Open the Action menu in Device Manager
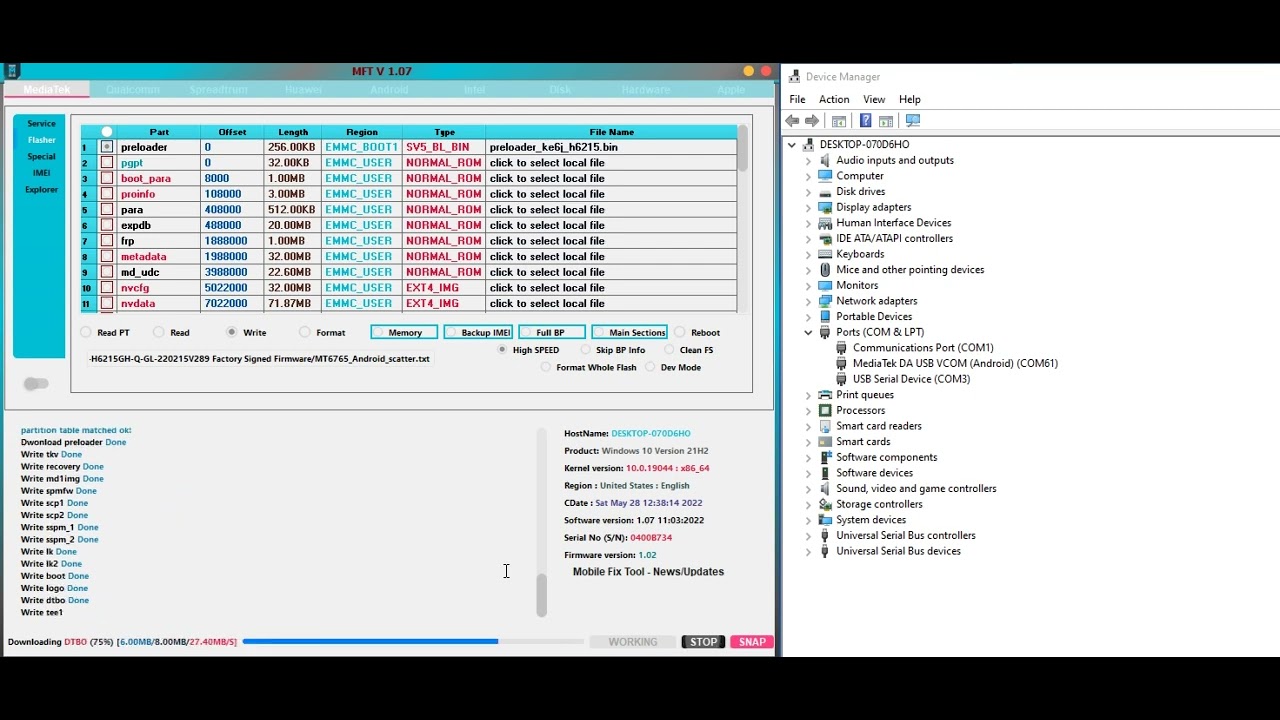1280x720 pixels. pyautogui.click(x=834, y=100)
